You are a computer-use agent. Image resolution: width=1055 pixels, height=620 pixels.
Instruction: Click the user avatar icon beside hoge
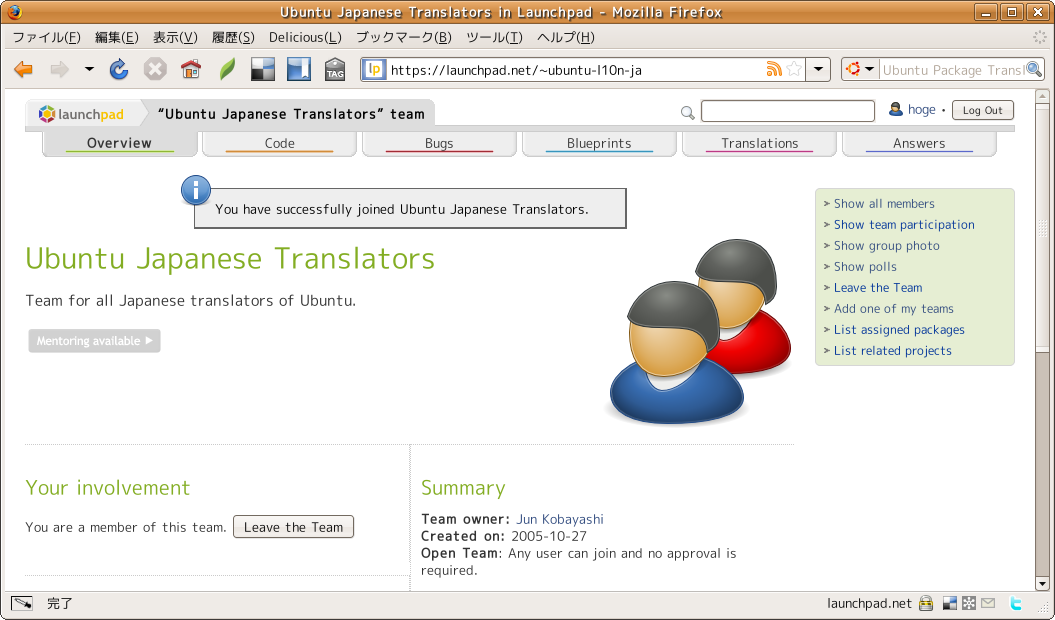pos(896,109)
